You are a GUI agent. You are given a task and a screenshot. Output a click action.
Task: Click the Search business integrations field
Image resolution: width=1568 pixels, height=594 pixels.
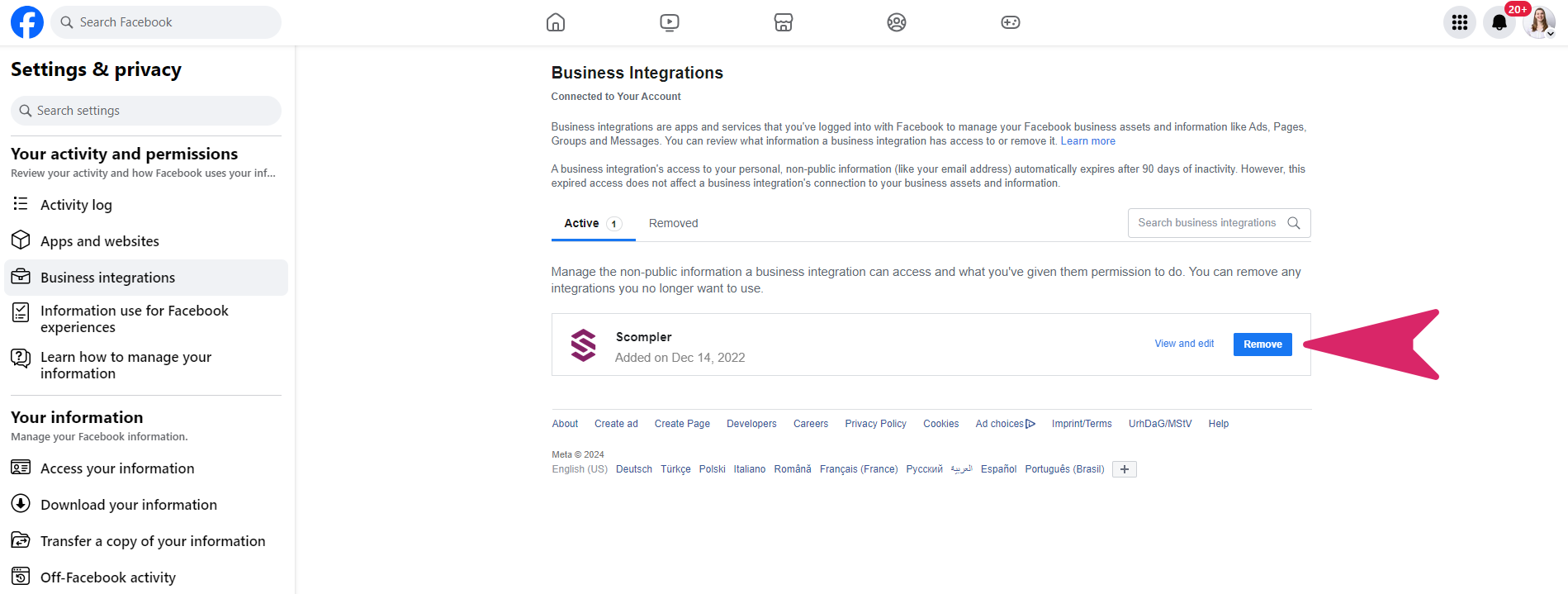1206,223
